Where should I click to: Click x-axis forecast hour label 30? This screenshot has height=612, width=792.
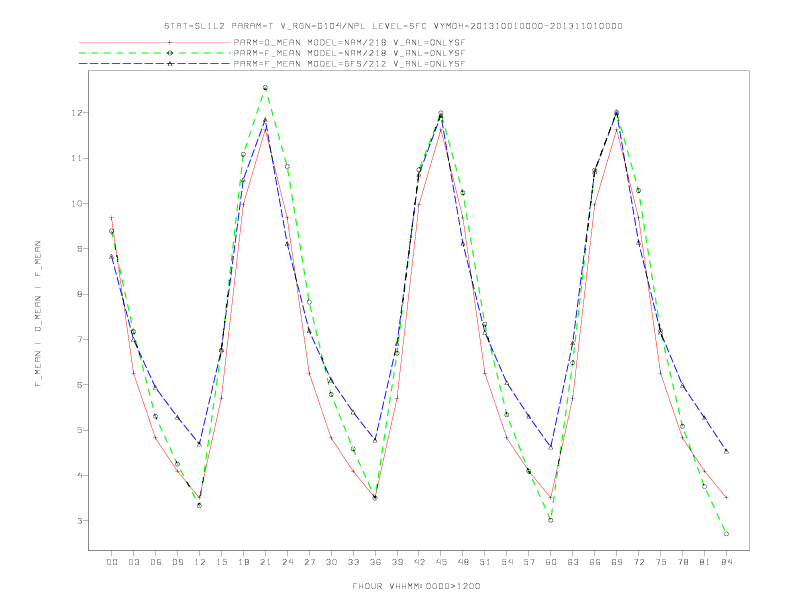pyautogui.click(x=331, y=562)
